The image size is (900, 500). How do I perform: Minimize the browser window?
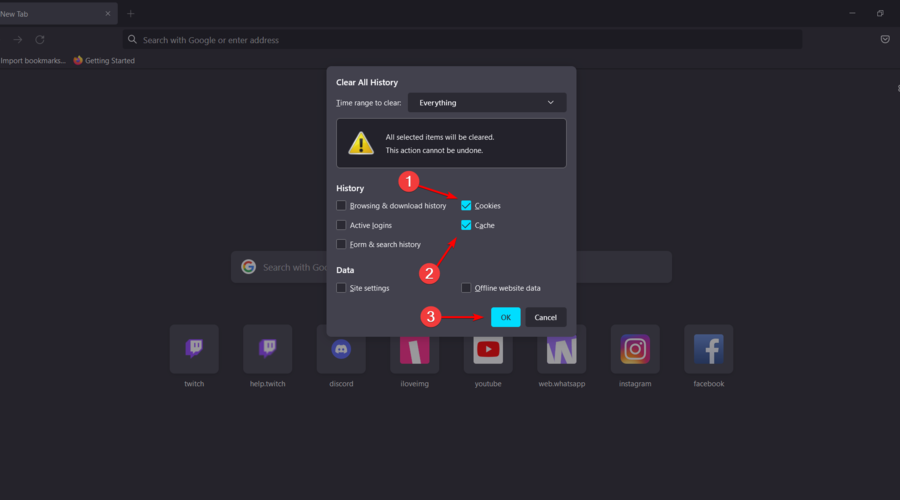pos(852,13)
